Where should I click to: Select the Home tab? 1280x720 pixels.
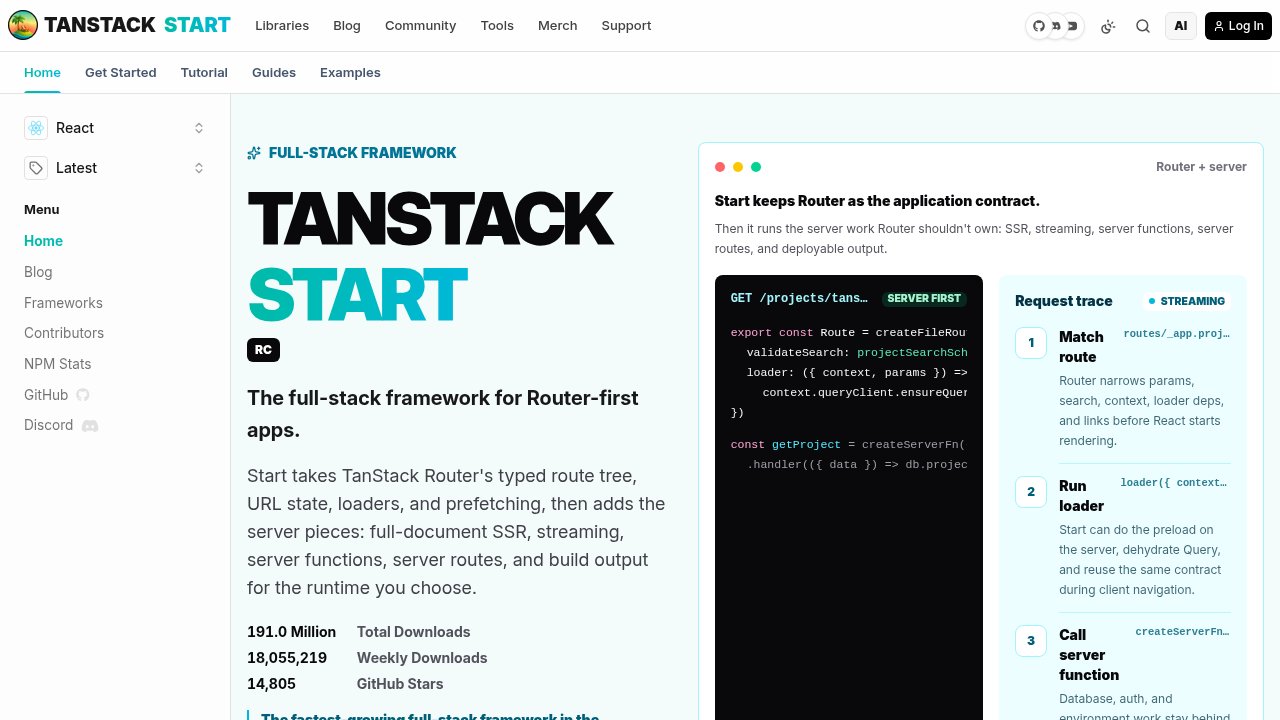(42, 73)
